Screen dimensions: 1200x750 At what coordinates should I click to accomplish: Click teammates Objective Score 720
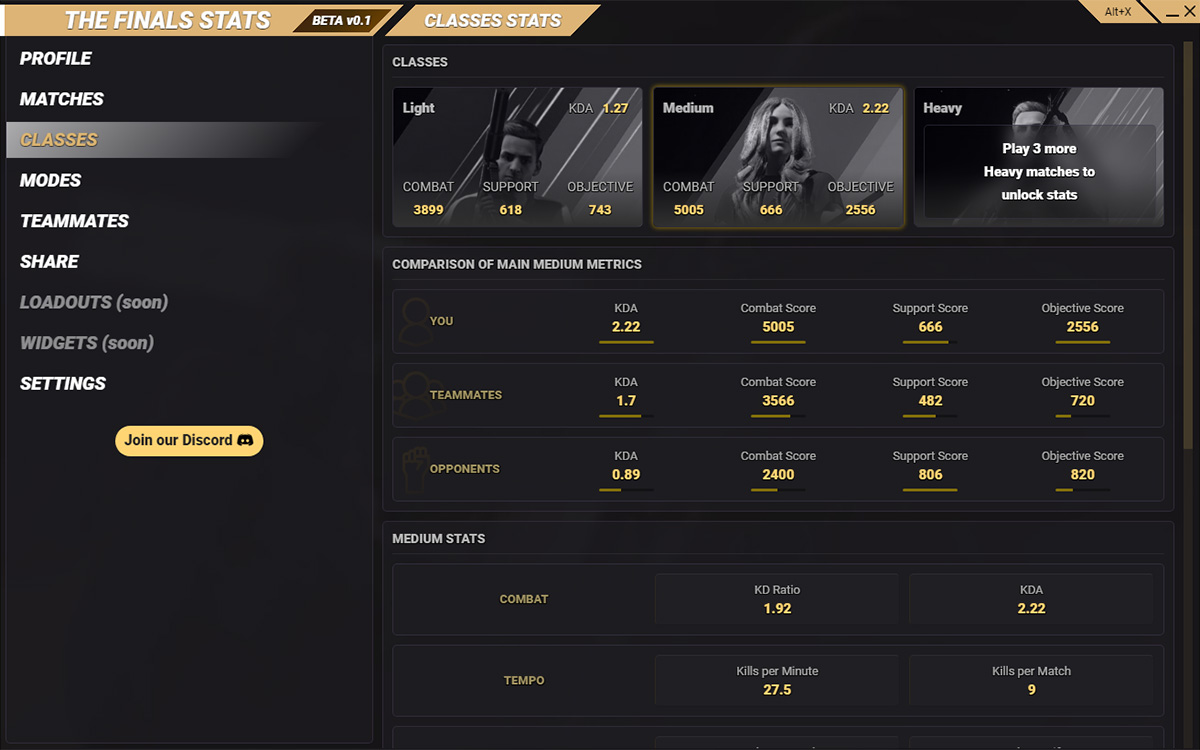(x=1082, y=401)
